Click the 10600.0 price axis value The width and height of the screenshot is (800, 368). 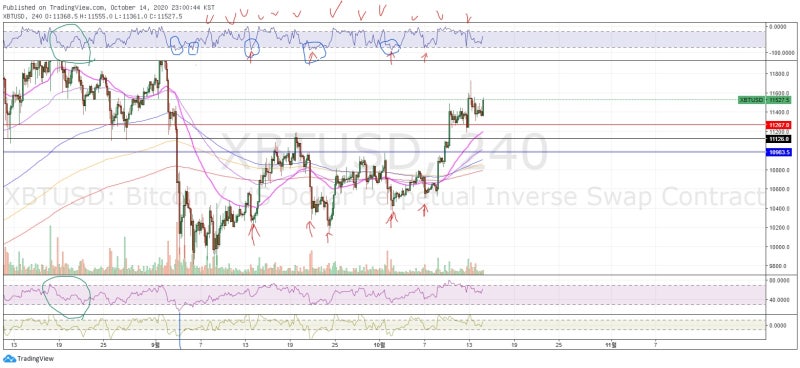(779, 189)
